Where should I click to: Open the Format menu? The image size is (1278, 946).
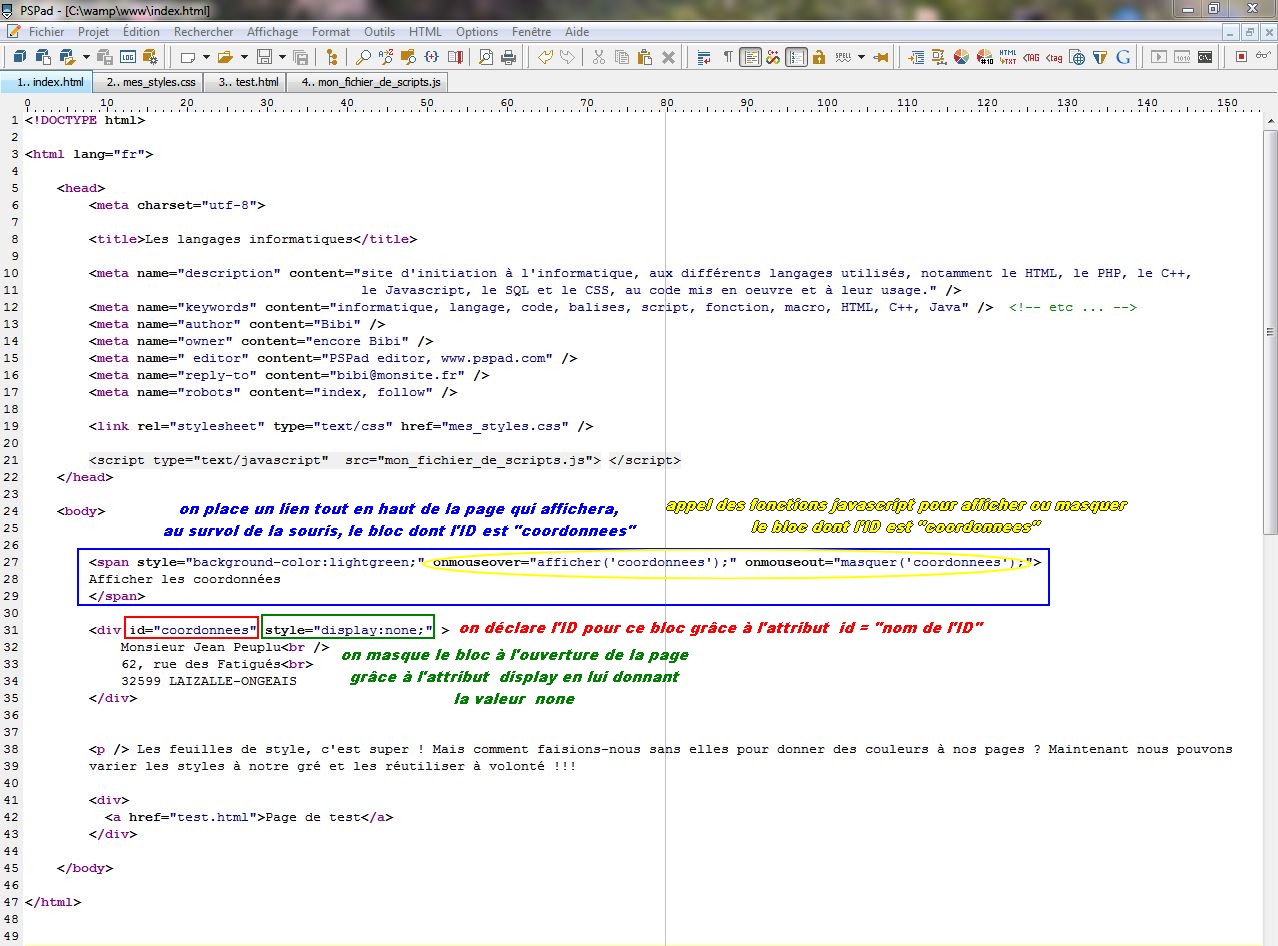[331, 32]
